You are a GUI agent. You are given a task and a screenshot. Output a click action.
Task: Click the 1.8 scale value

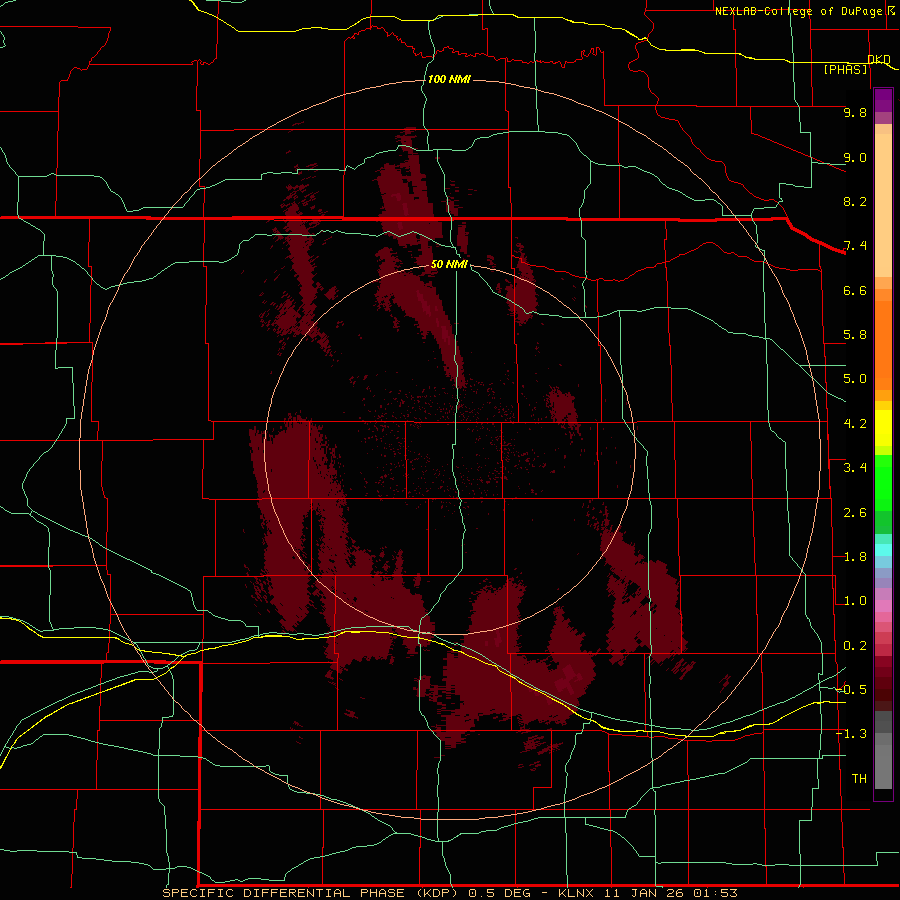[x=855, y=557]
